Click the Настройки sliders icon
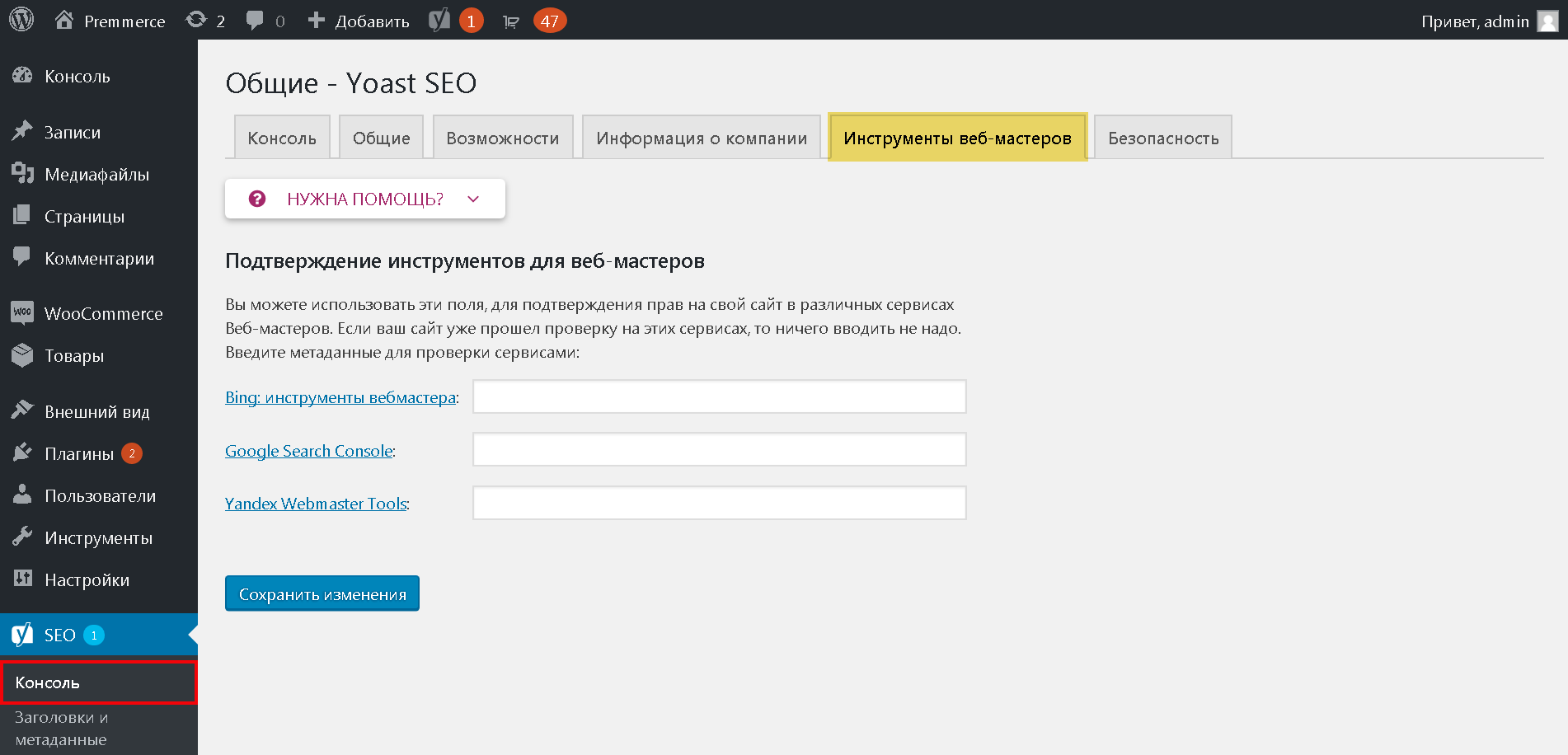Screen dimensions: 1568x755 pyautogui.click(x=22, y=579)
